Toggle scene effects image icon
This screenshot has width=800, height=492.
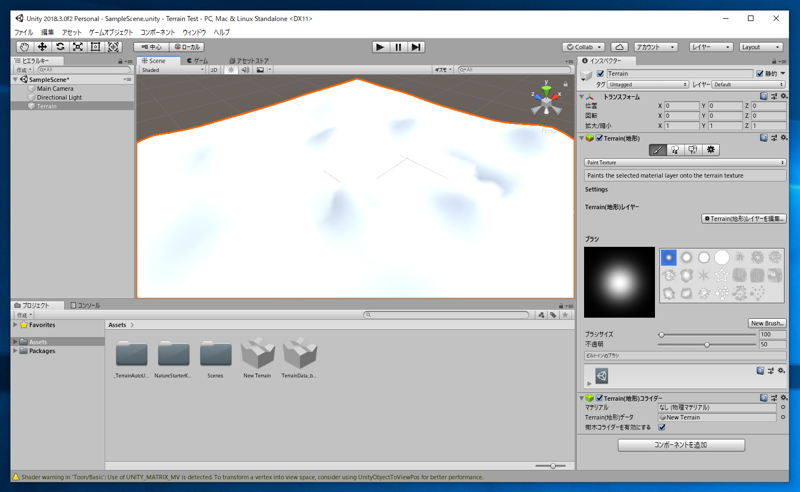(x=260, y=70)
